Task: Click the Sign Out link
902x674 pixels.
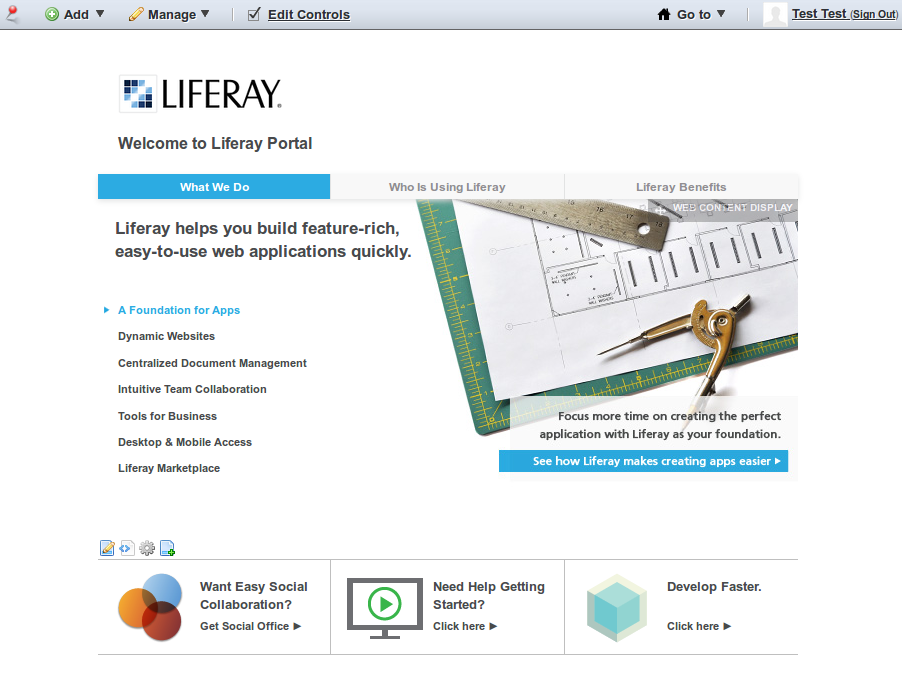Action: tap(874, 15)
